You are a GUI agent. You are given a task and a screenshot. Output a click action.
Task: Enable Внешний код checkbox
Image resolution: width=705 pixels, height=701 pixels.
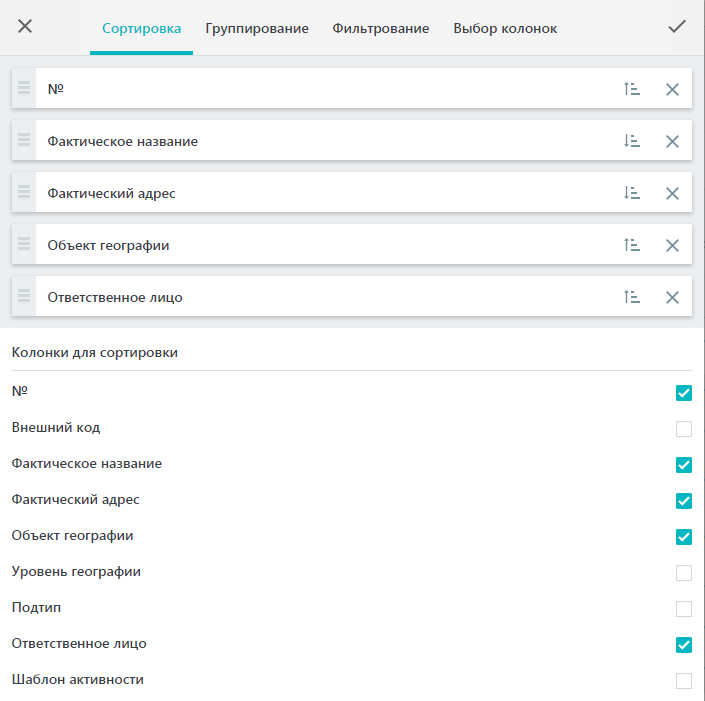[x=683, y=429]
